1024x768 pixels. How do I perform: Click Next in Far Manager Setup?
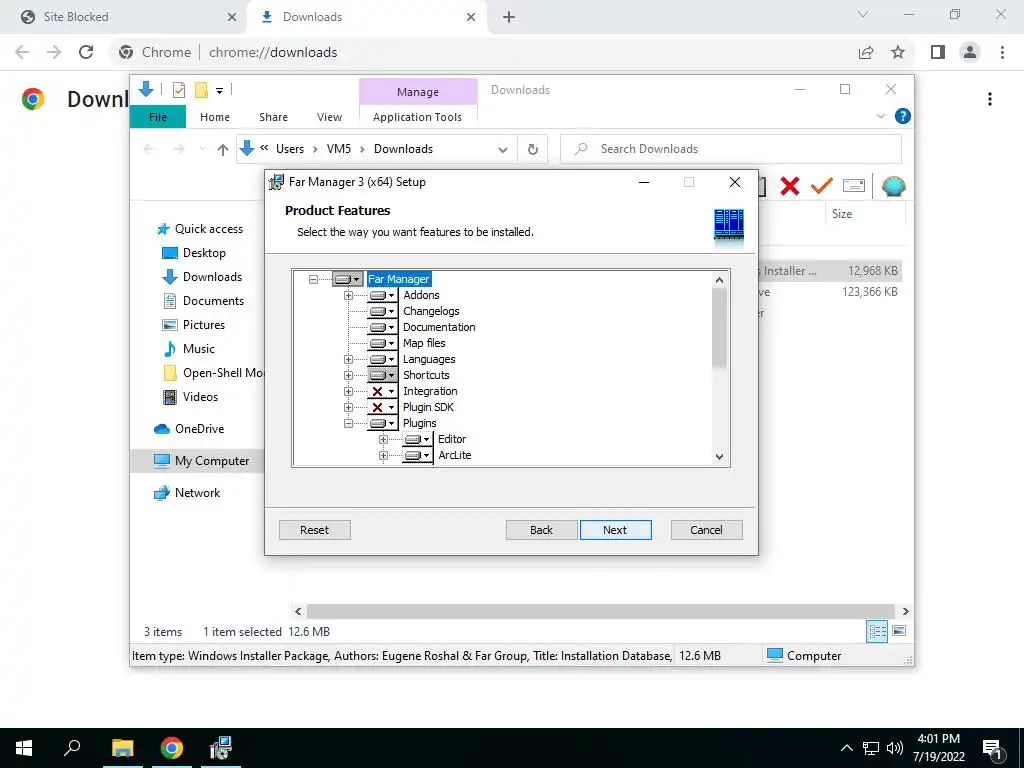(615, 530)
